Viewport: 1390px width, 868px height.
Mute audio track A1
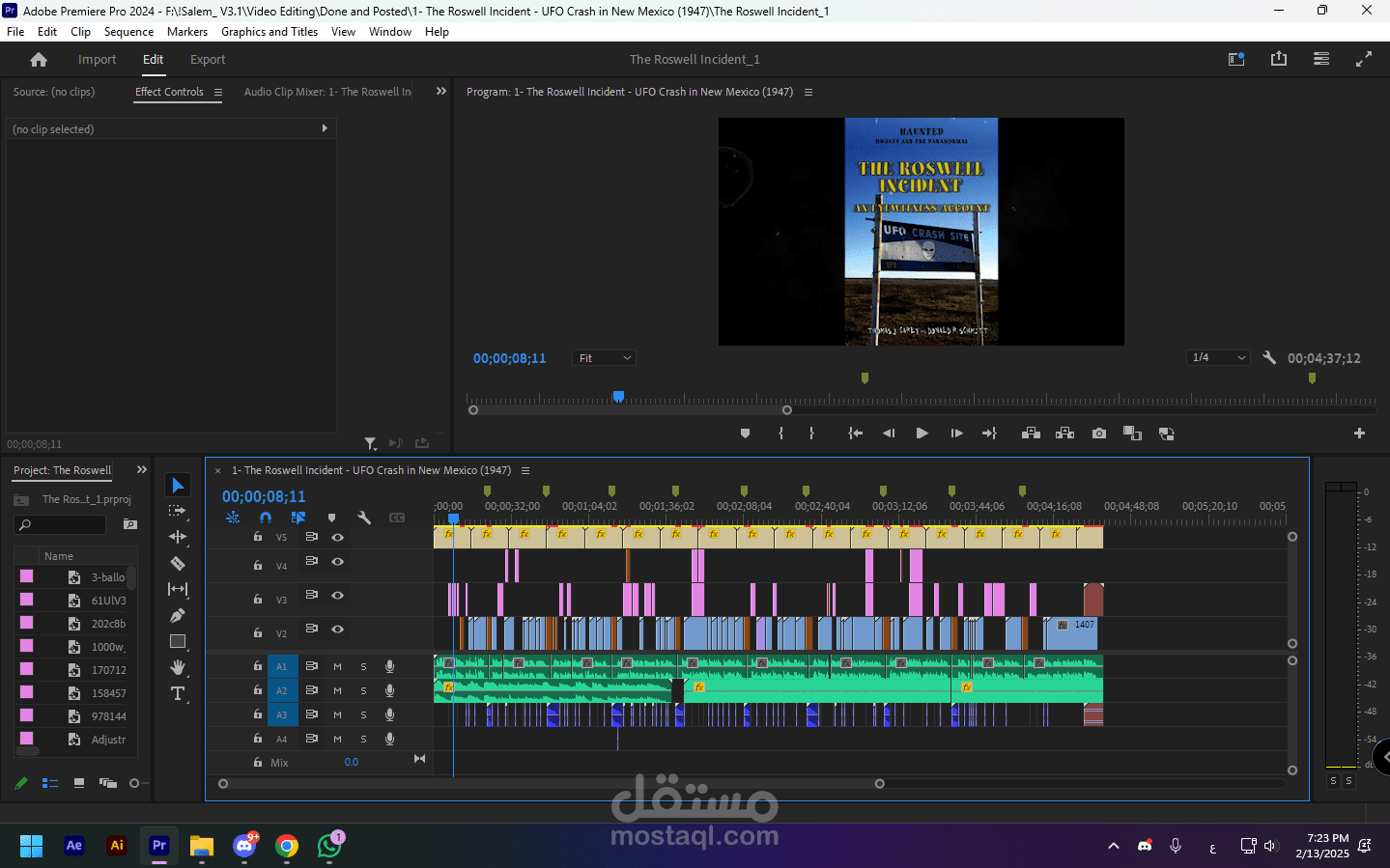click(337, 666)
